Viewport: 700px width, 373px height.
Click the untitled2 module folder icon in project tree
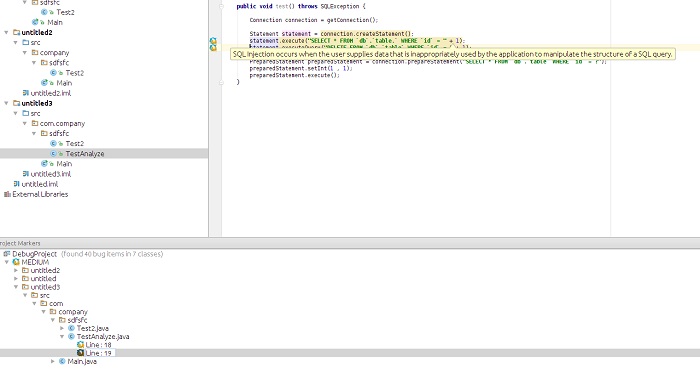click(x=17, y=32)
